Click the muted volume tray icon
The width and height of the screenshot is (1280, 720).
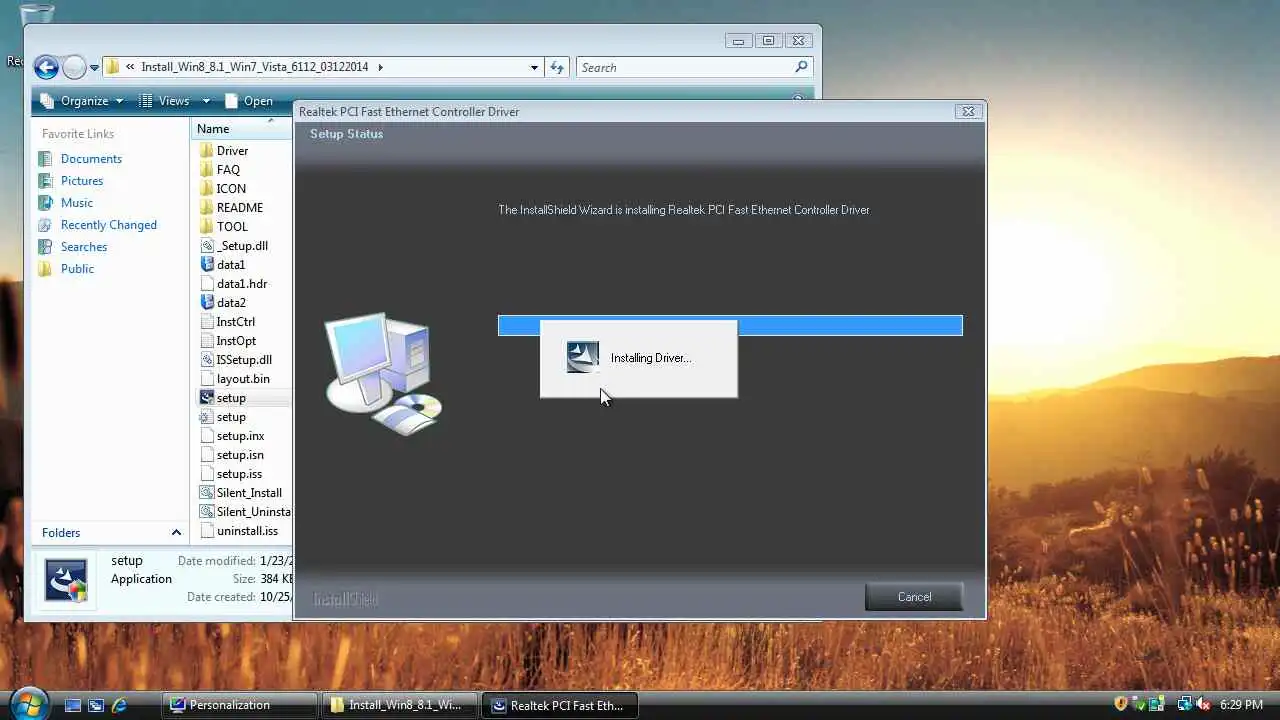1203,704
